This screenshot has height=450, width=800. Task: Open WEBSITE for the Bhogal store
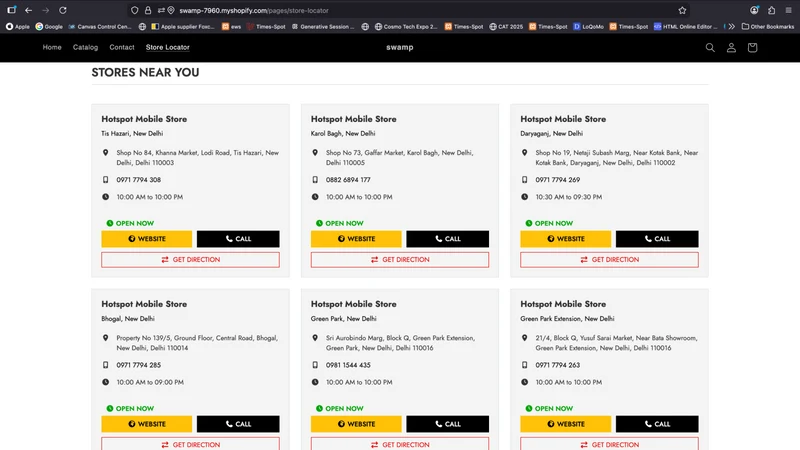coord(146,424)
